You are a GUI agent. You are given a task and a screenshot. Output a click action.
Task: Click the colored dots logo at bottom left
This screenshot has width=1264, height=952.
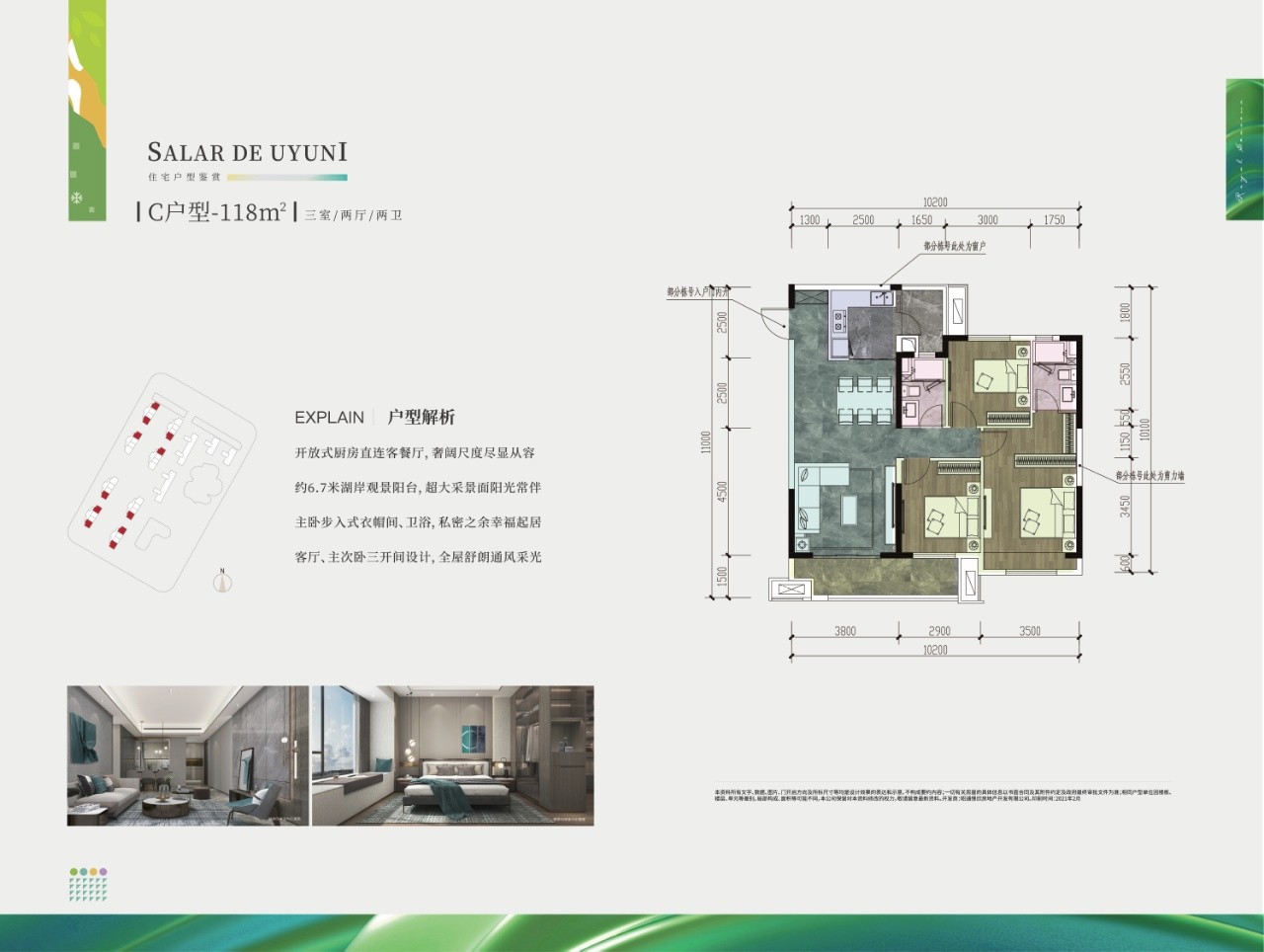pyautogui.click(x=88, y=885)
